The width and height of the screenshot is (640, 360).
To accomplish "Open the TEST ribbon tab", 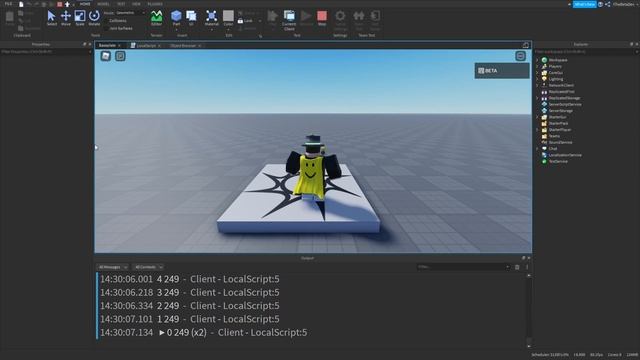I will (x=121, y=4).
